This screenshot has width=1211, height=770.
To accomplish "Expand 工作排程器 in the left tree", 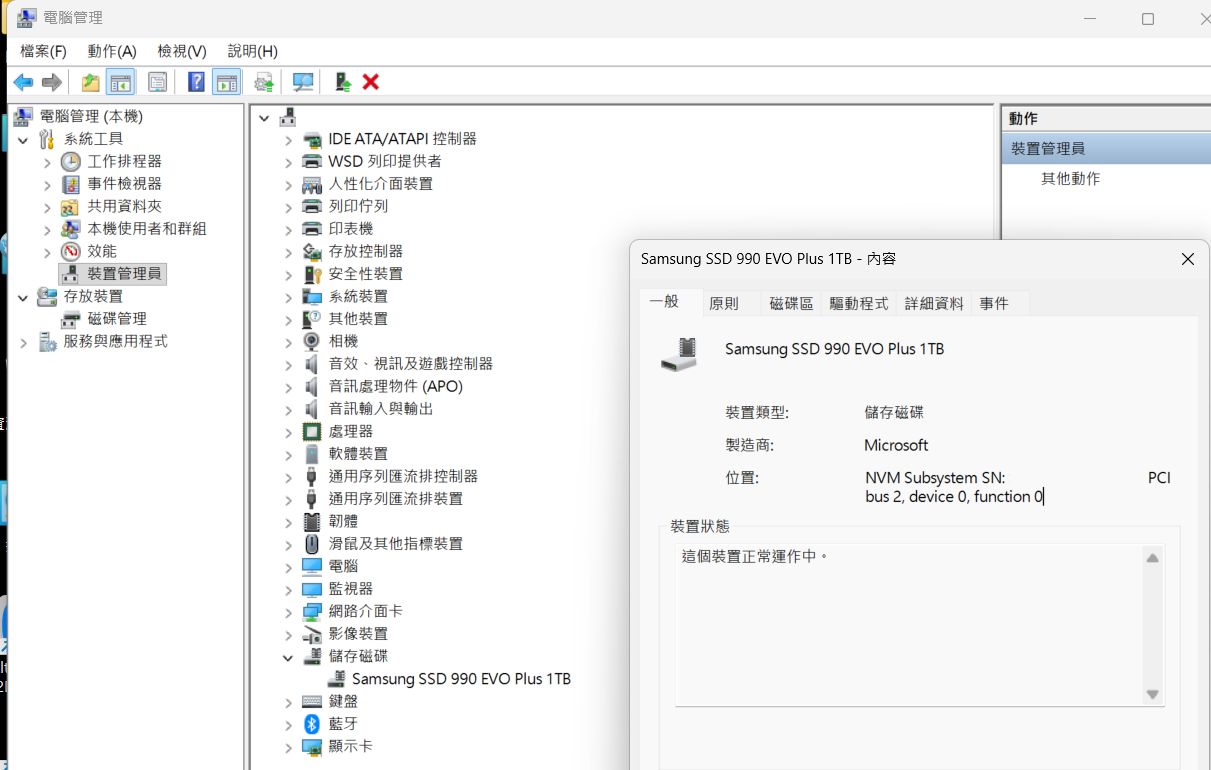I will [47, 162].
